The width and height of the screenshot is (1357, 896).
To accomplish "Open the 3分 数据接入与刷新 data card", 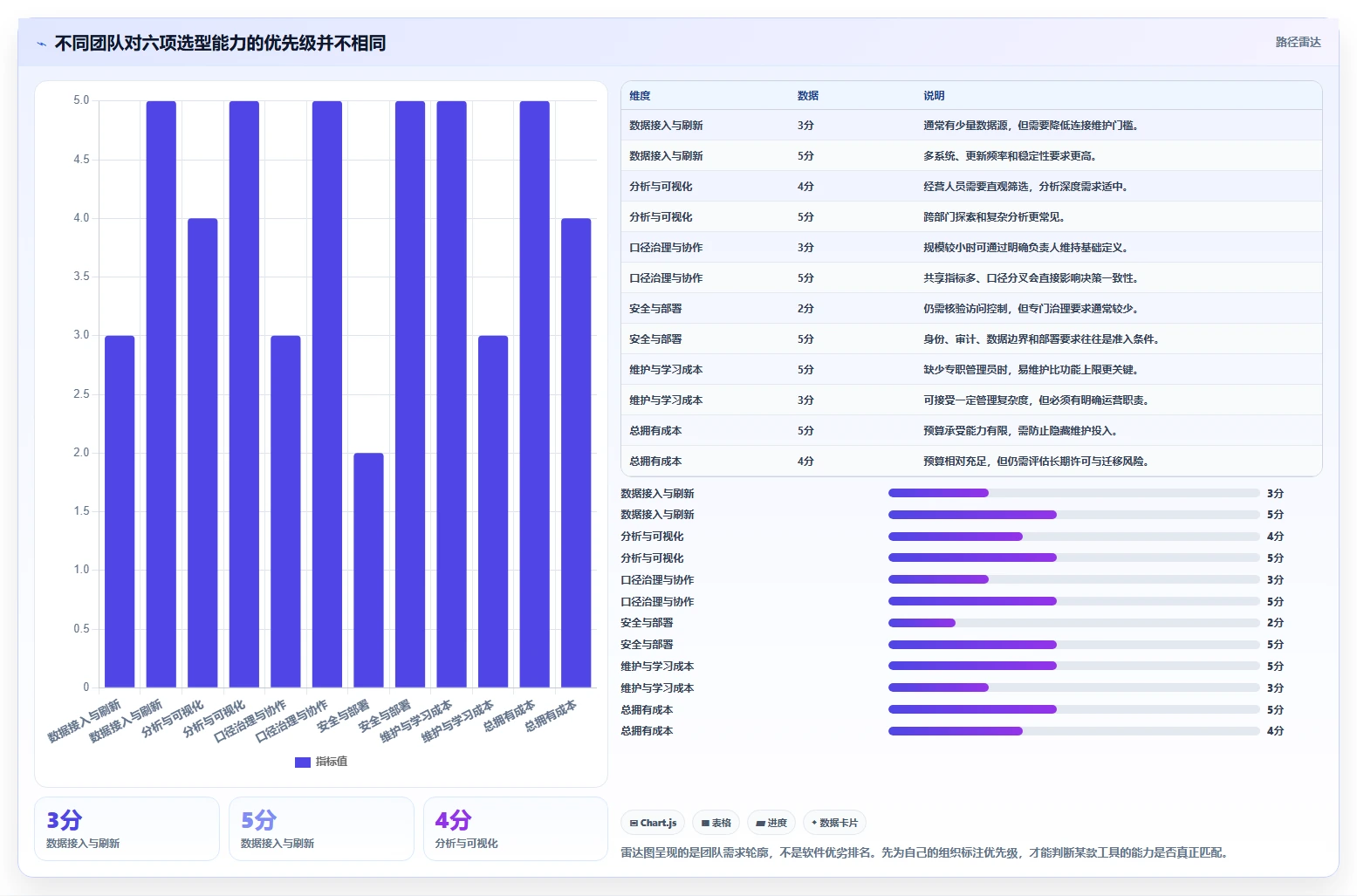I will tap(127, 829).
